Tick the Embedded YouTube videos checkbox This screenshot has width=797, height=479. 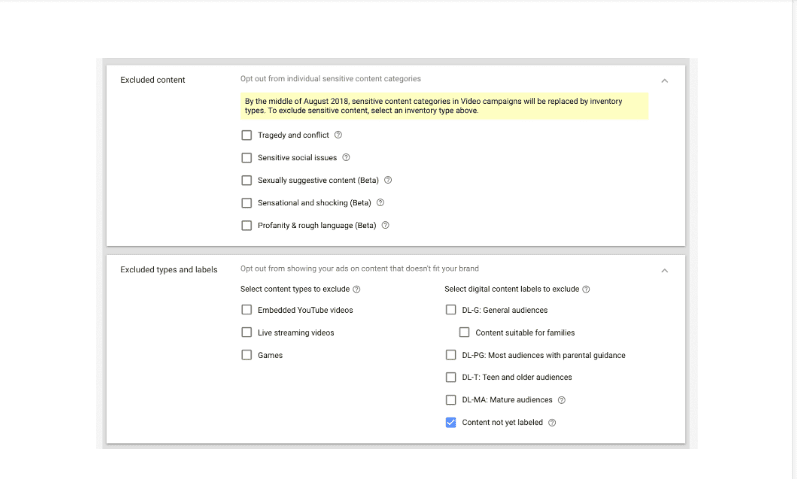pyautogui.click(x=247, y=310)
